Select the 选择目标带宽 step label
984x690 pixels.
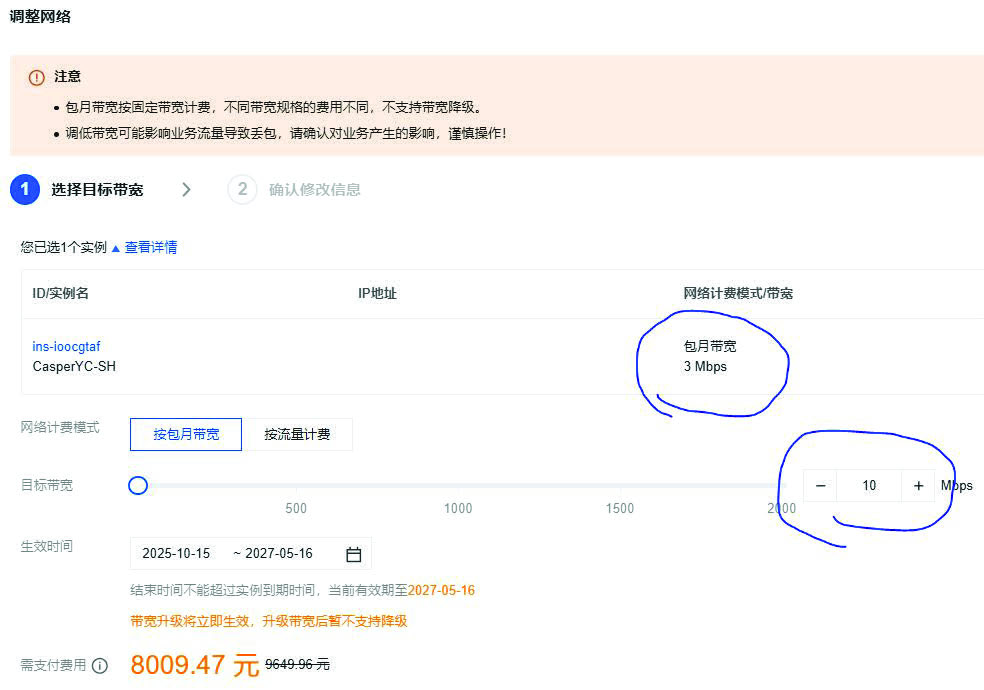(x=97, y=189)
